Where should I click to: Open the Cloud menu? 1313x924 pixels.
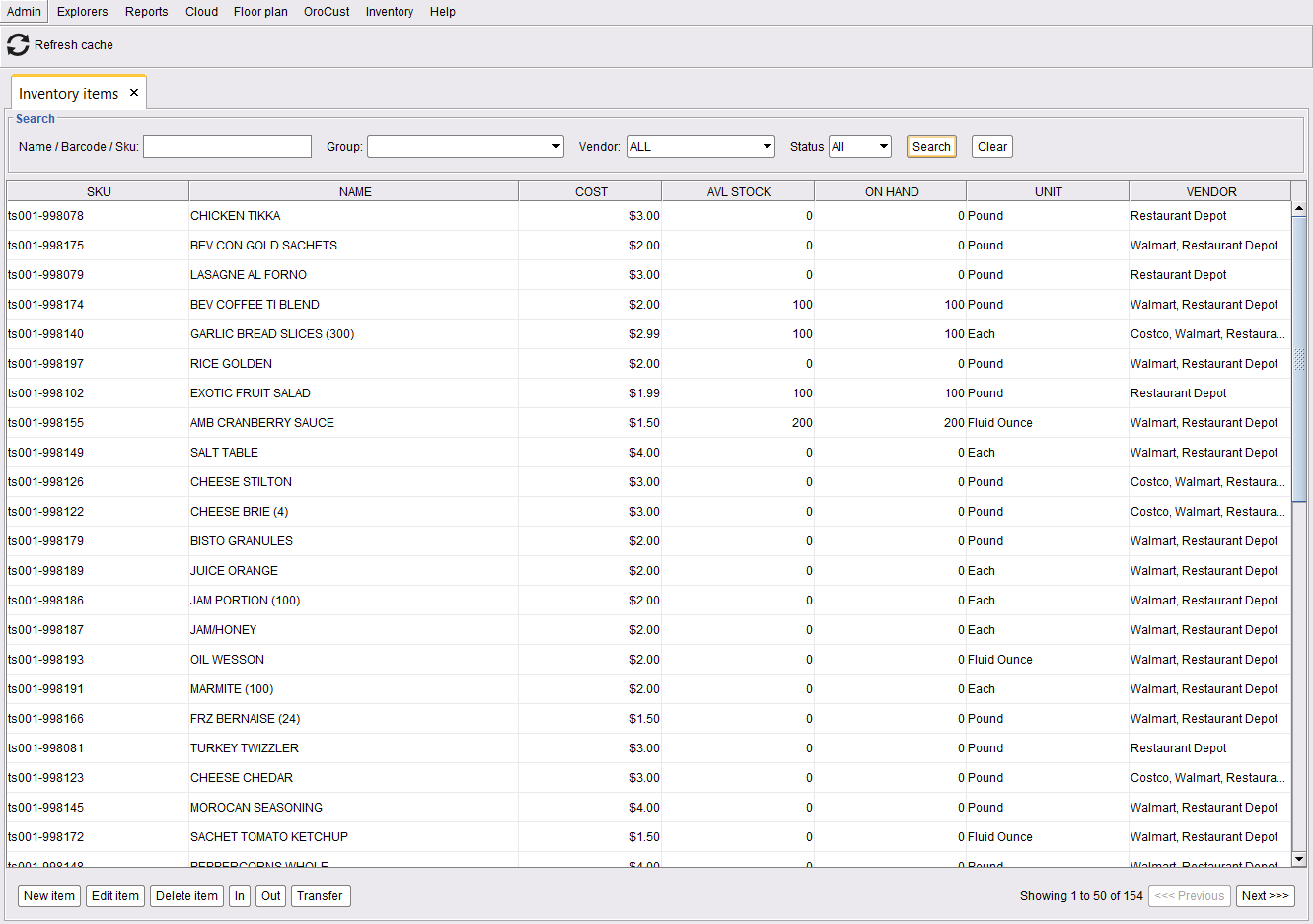[x=202, y=12]
